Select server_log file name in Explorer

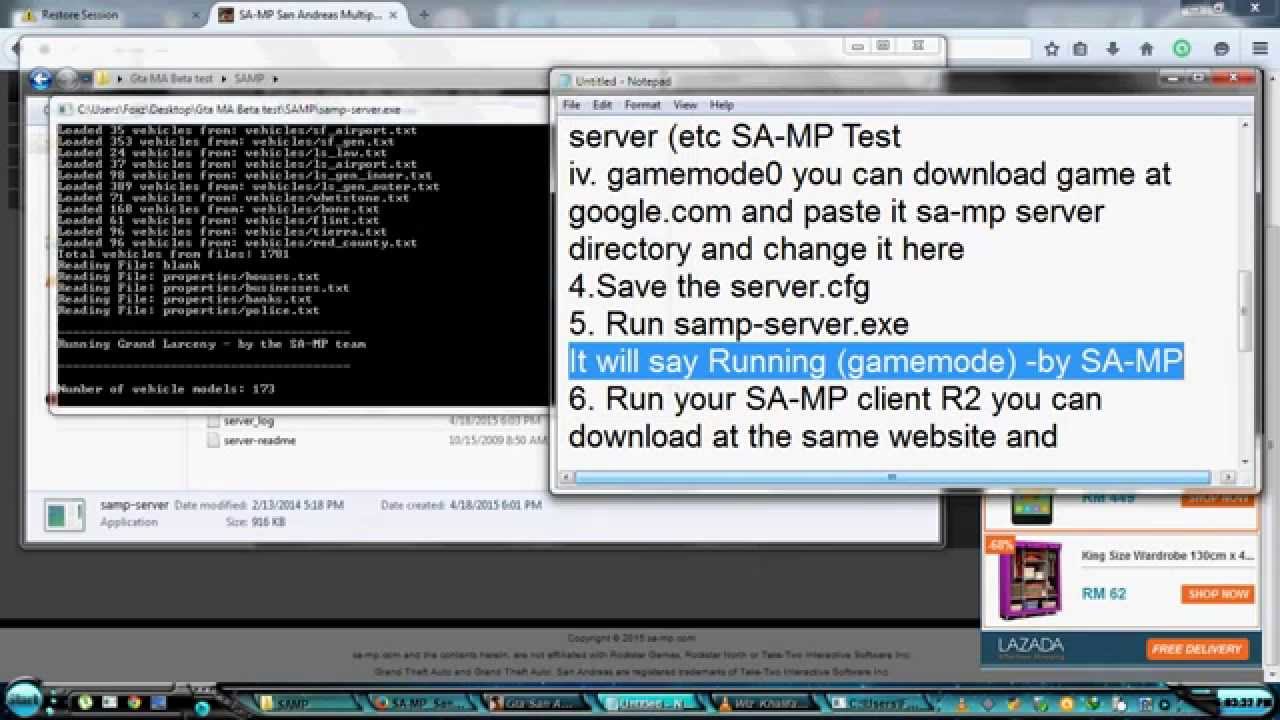pyautogui.click(x=249, y=421)
